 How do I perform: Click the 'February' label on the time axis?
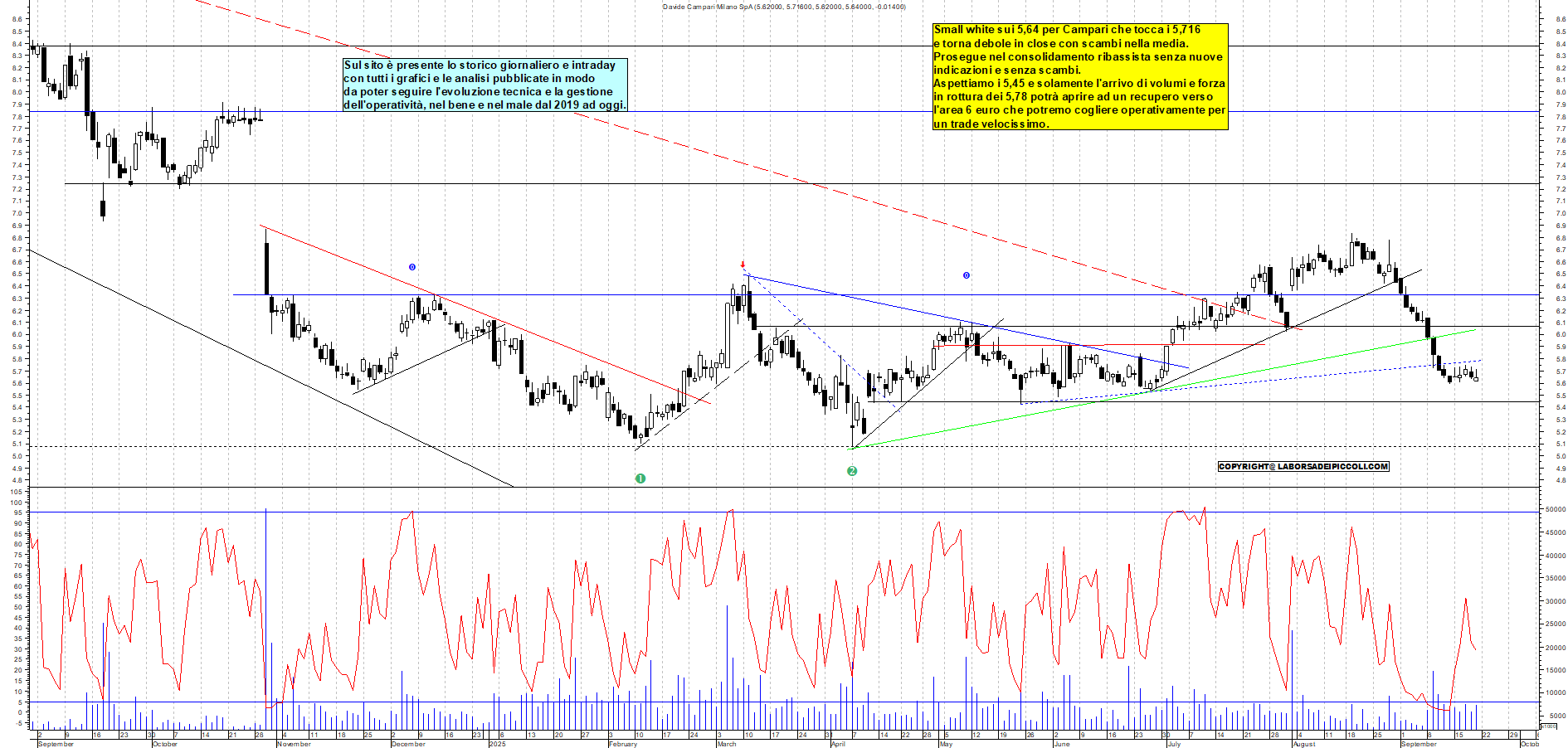point(623,744)
